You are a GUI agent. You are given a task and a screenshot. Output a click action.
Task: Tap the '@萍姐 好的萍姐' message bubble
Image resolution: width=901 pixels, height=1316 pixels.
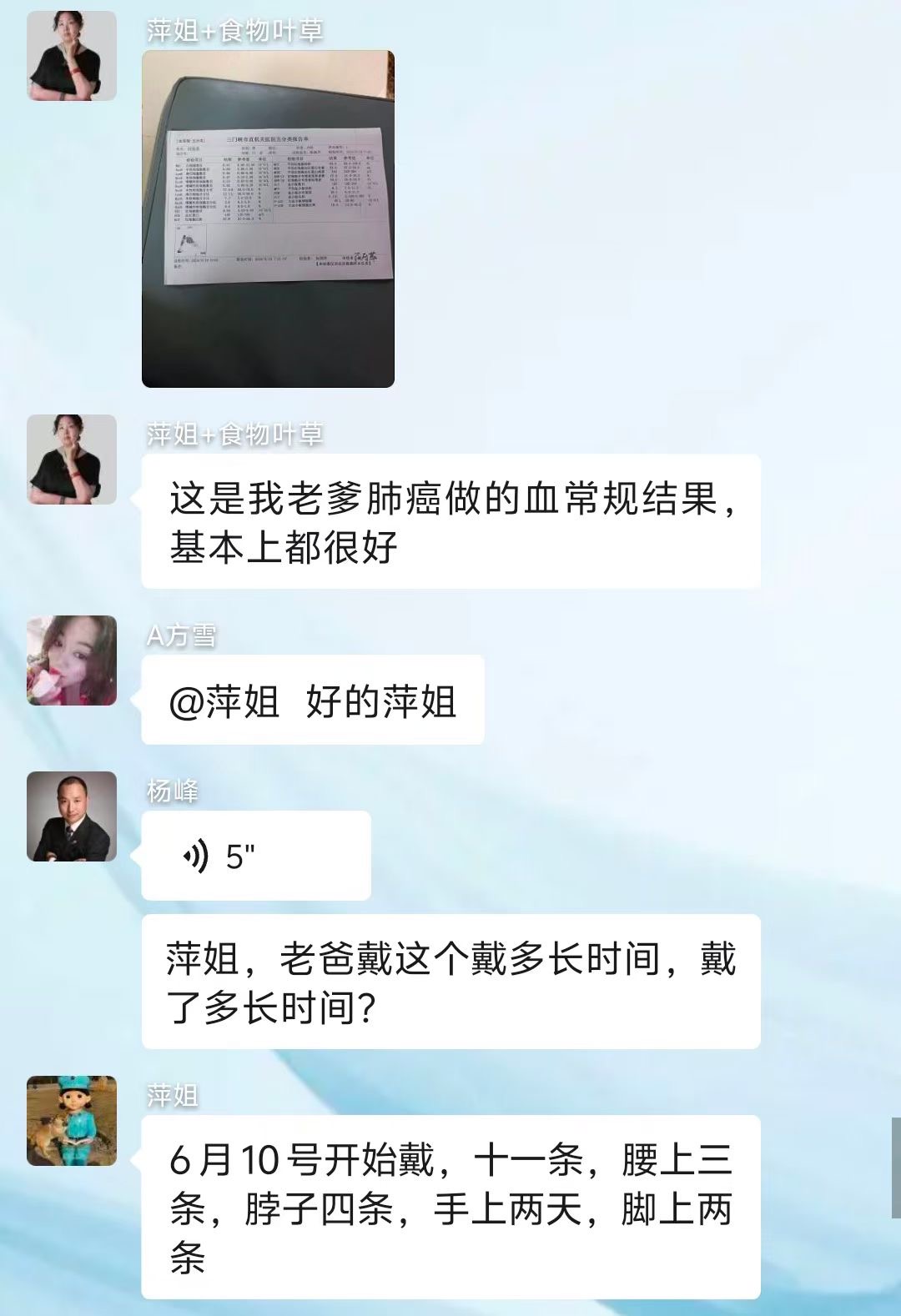click(313, 700)
